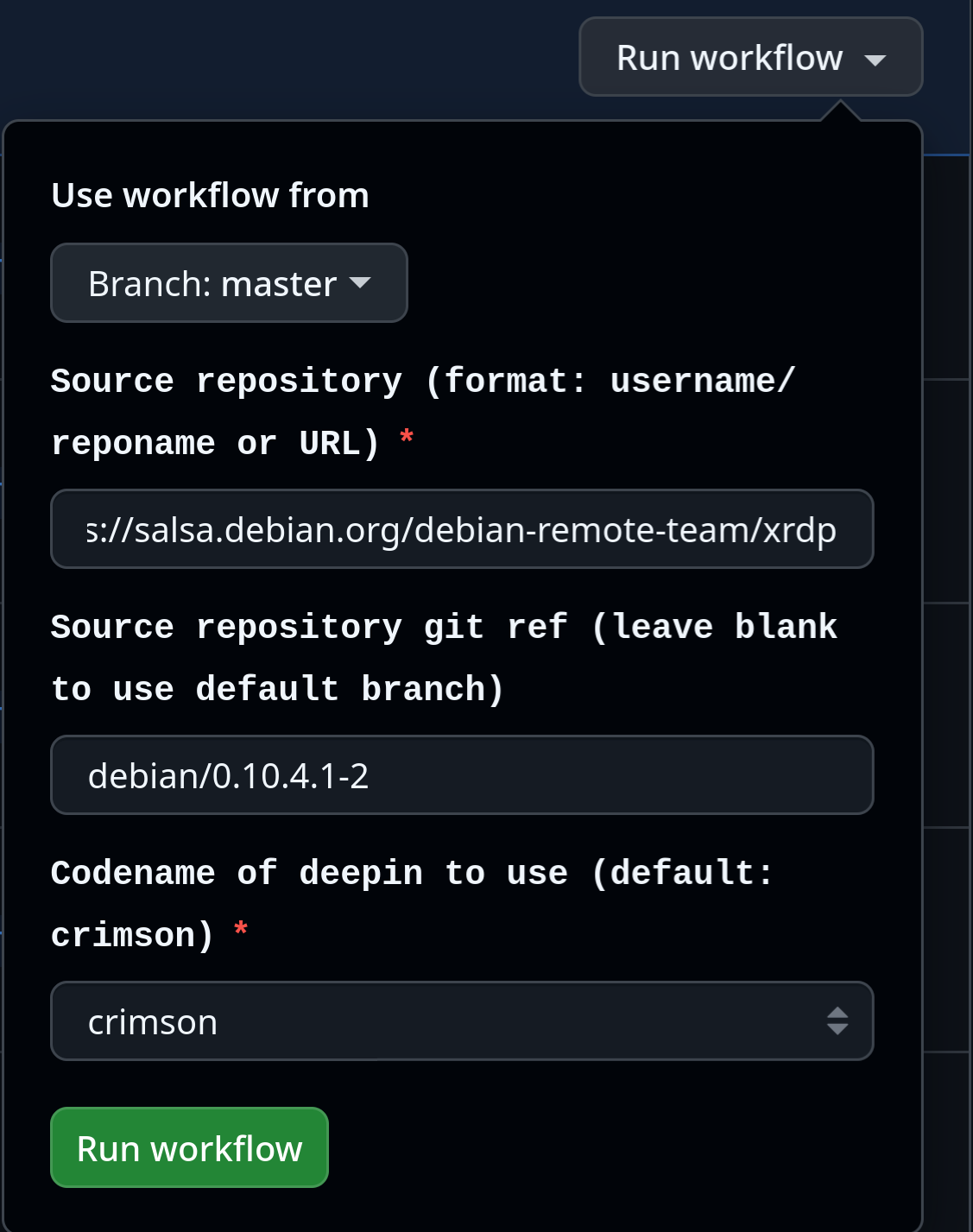Click the source repository URL field
The image size is (973, 1232).
pos(462,529)
